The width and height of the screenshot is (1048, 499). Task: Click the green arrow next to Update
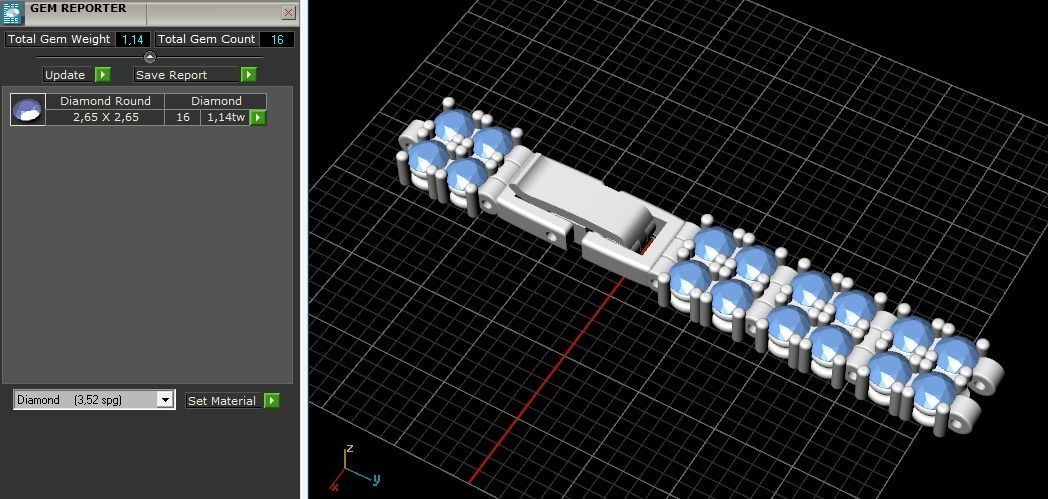(x=102, y=75)
